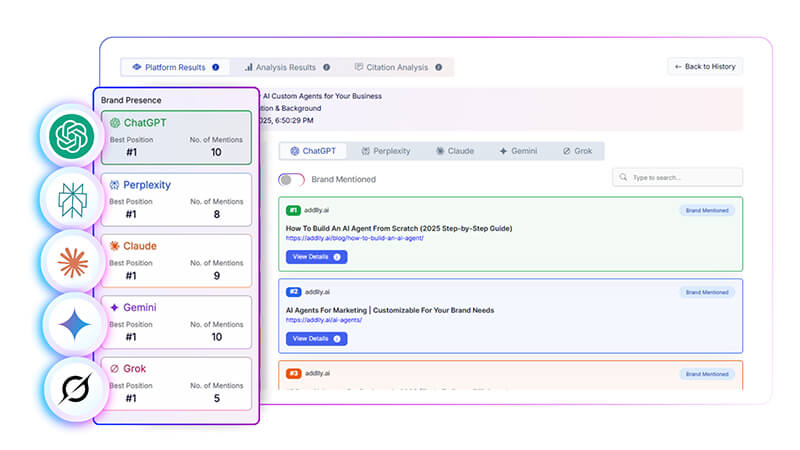Click the small ChatGPT icon in Brand Presence card

(x=115, y=123)
